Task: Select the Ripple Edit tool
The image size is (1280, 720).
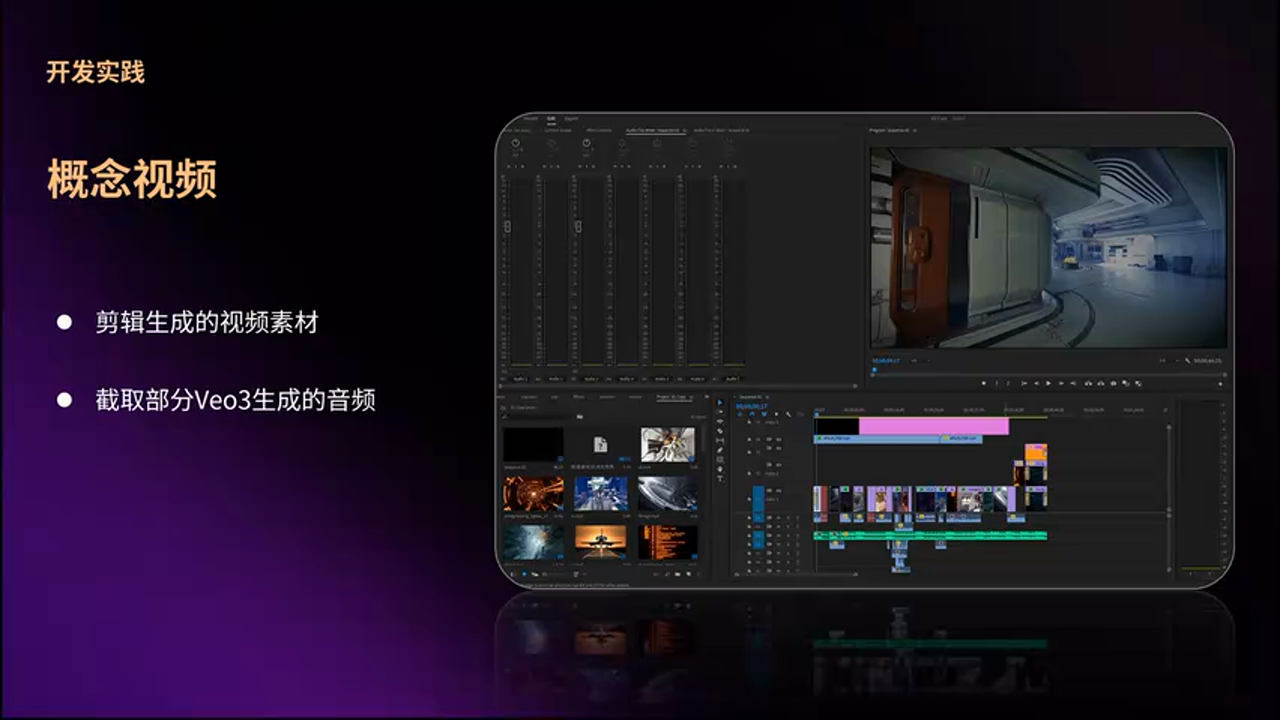Action: pos(720,422)
